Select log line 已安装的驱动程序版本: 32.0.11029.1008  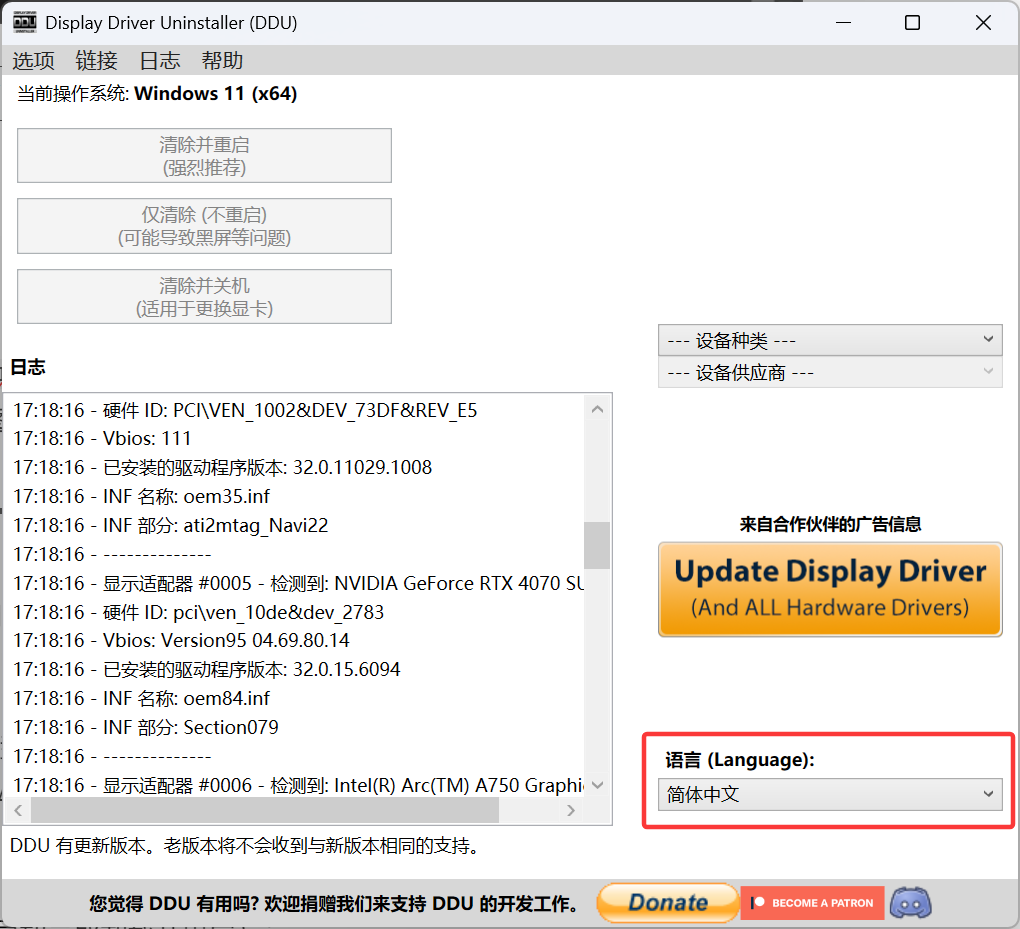pyautogui.click(x=222, y=467)
